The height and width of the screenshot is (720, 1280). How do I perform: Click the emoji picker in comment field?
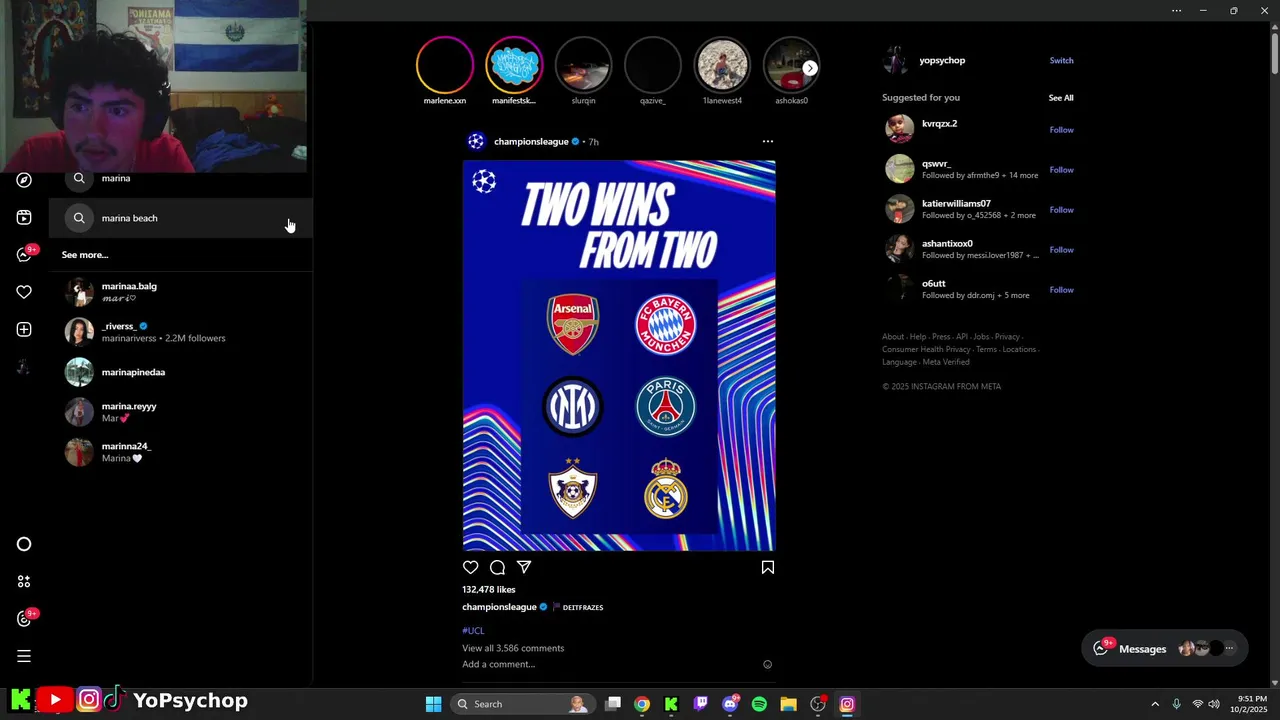coord(768,664)
